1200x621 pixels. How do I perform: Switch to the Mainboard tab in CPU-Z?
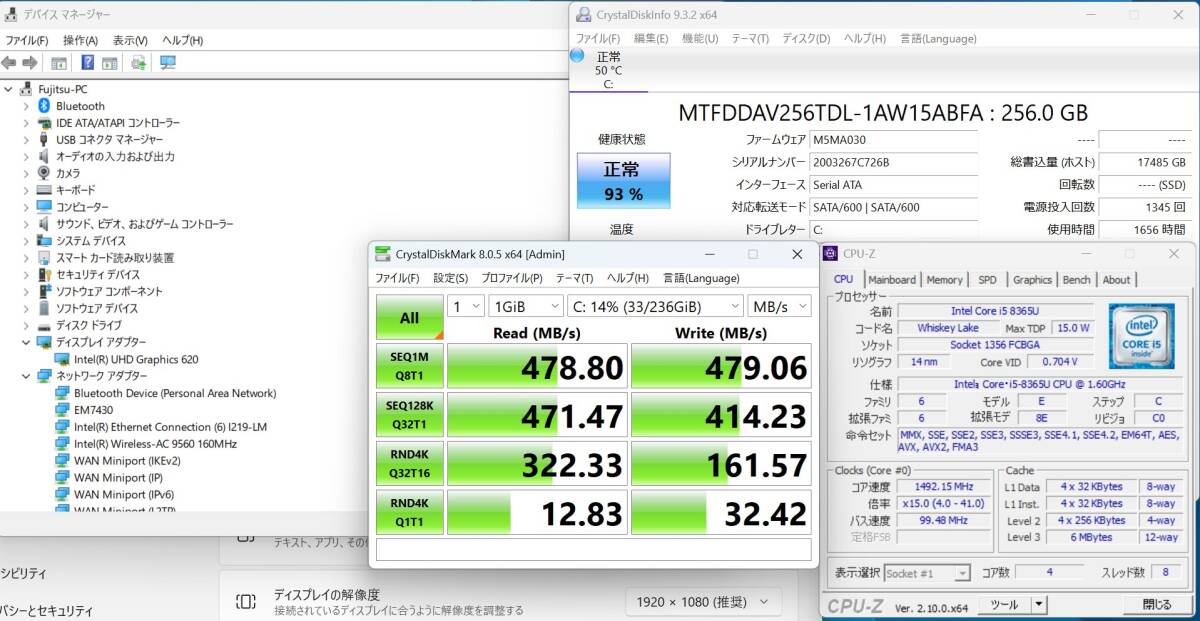892,280
